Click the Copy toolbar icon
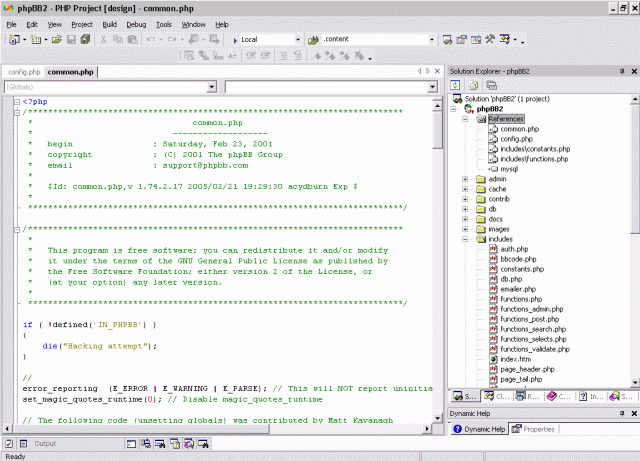The width and height of the screenshot is (640, 461). pyautogui.click(x=118, y=39)
